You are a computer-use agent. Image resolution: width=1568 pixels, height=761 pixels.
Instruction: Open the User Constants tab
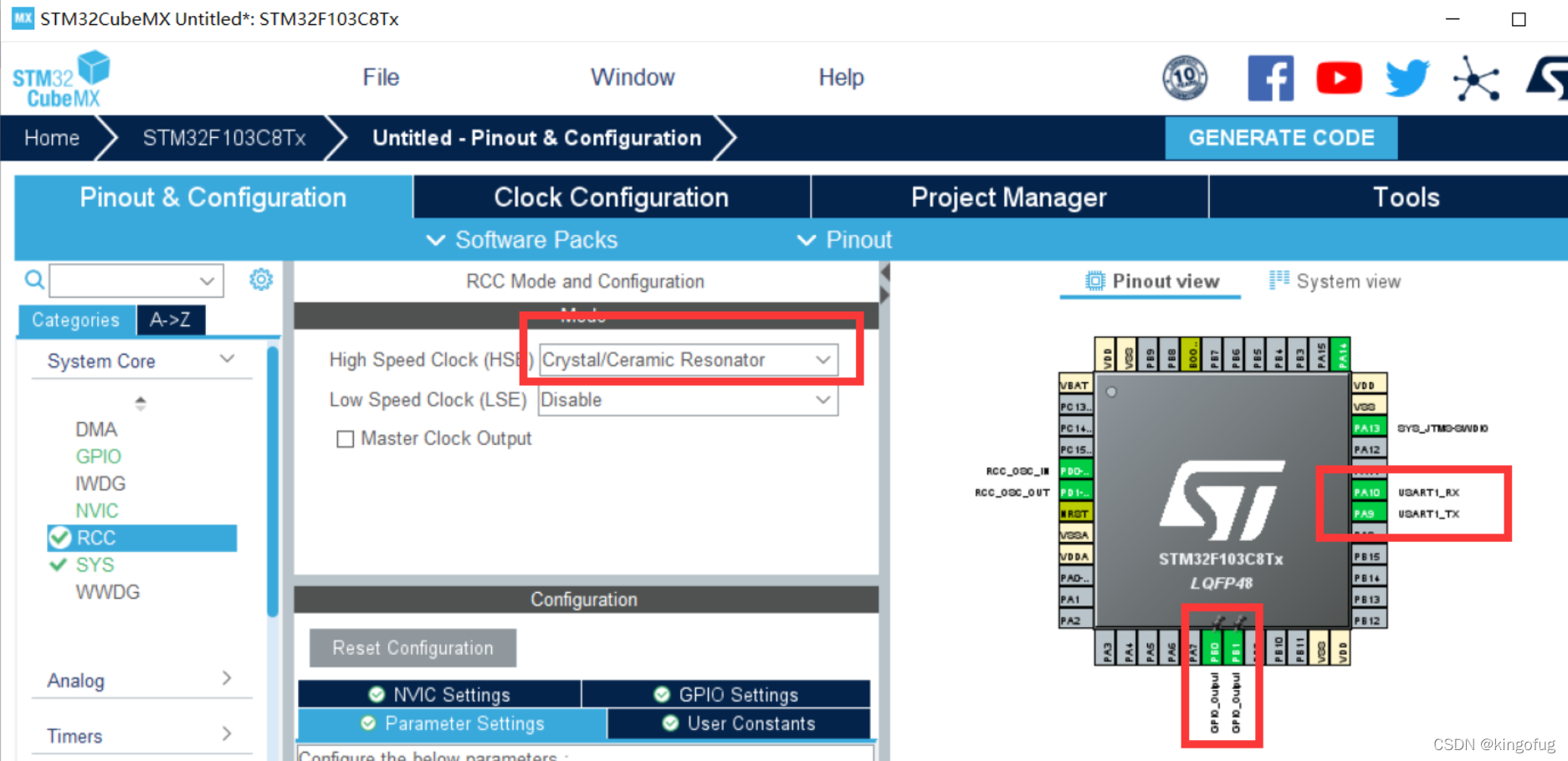point(739,723)
